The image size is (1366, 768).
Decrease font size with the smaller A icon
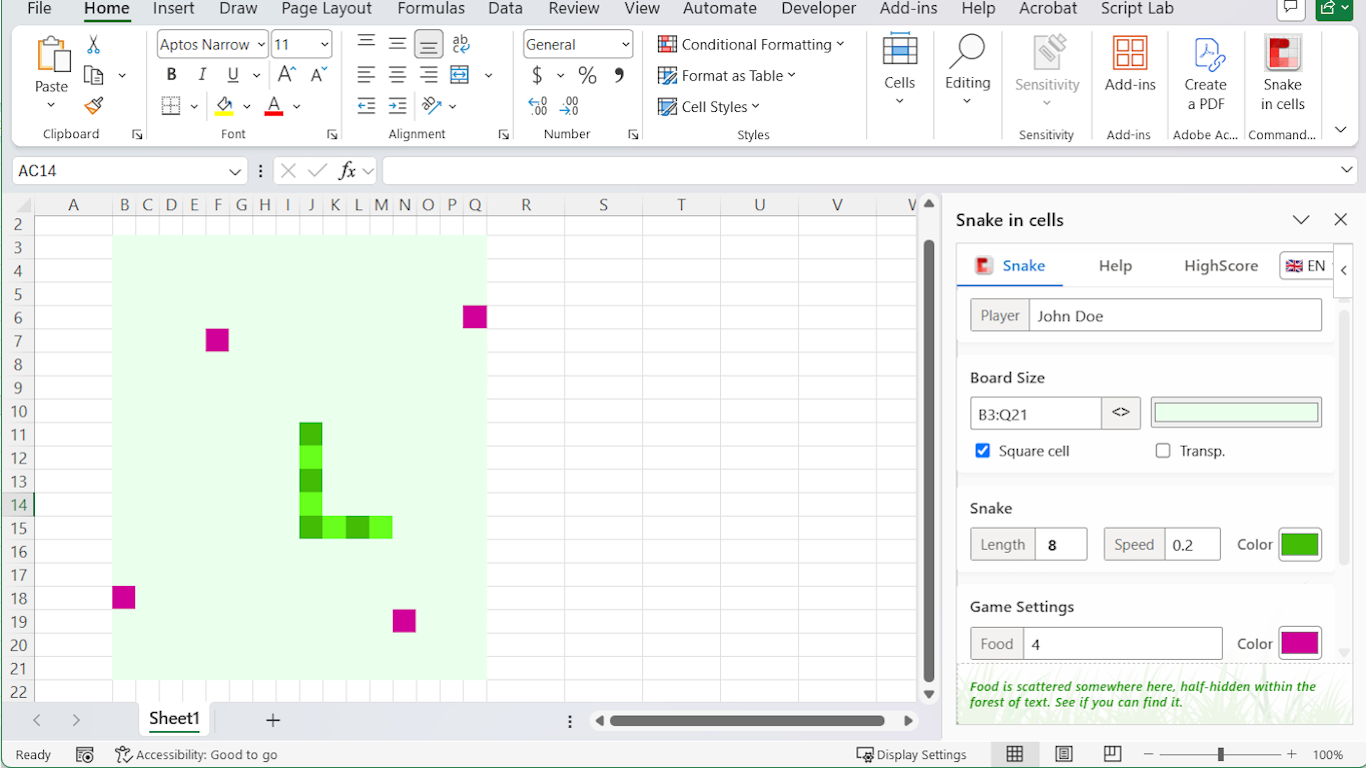coord(318,75)
